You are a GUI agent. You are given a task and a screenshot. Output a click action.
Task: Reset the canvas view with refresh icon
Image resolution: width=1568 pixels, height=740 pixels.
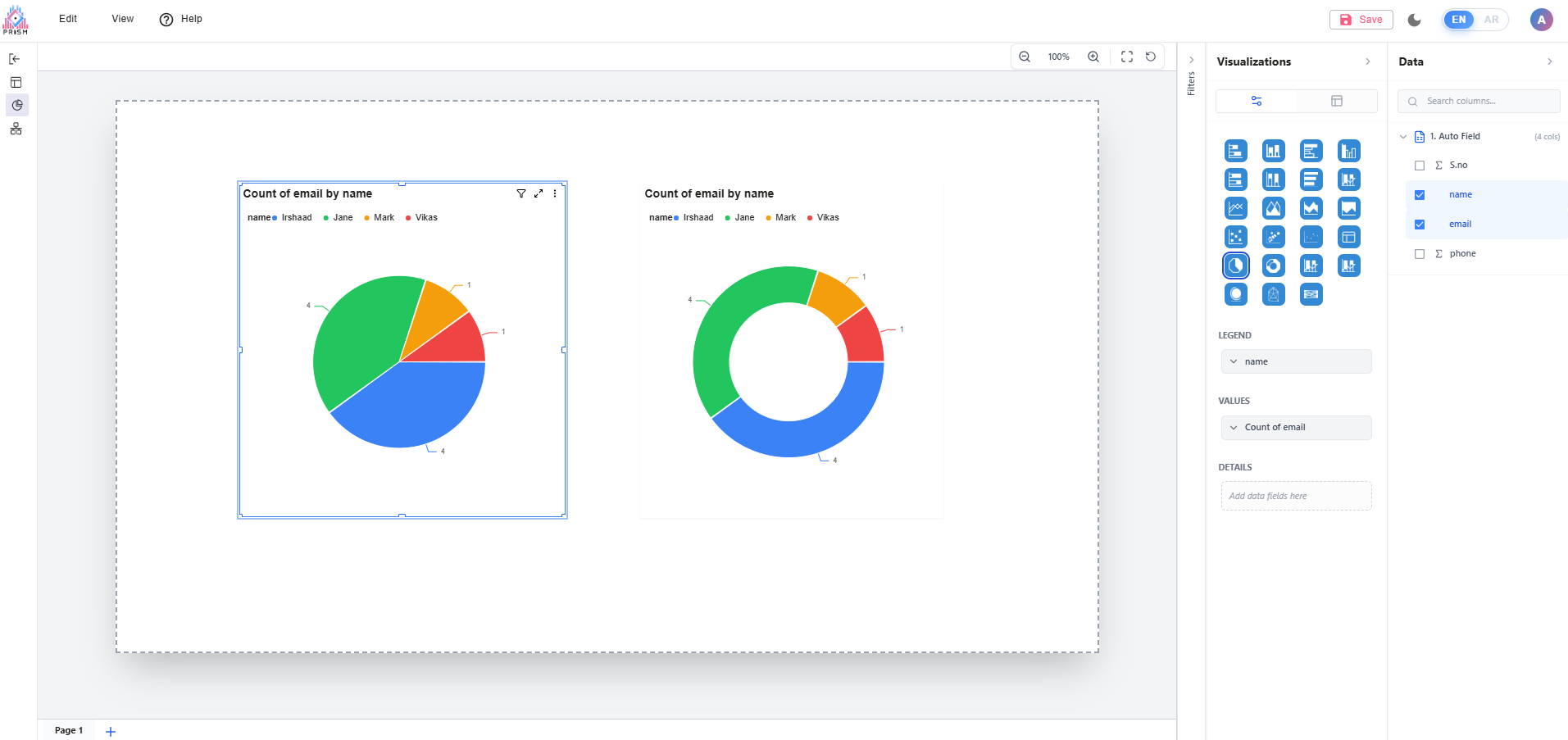(1150, 57)
